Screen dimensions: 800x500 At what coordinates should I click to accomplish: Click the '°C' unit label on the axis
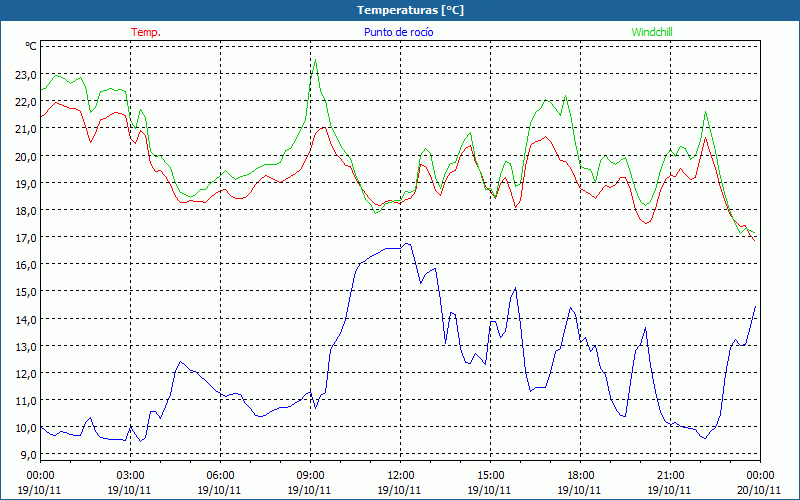click(31, 46)
